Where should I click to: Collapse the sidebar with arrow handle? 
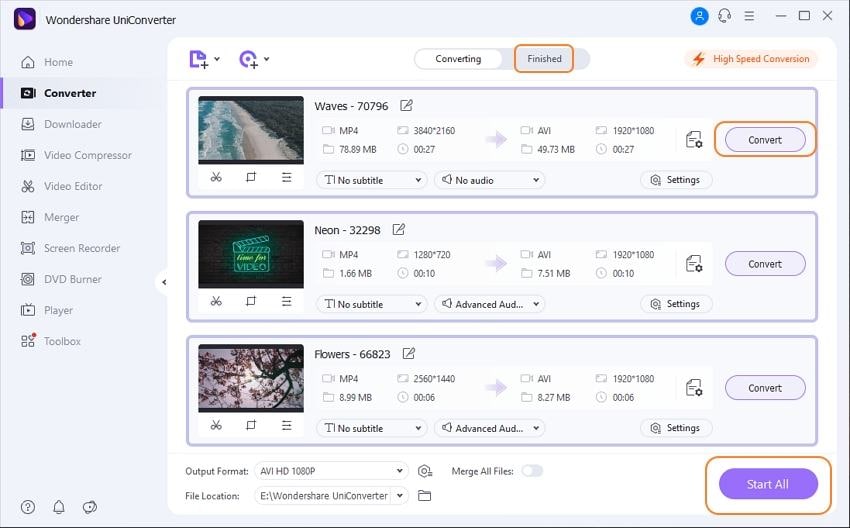(x=163, y=282)
